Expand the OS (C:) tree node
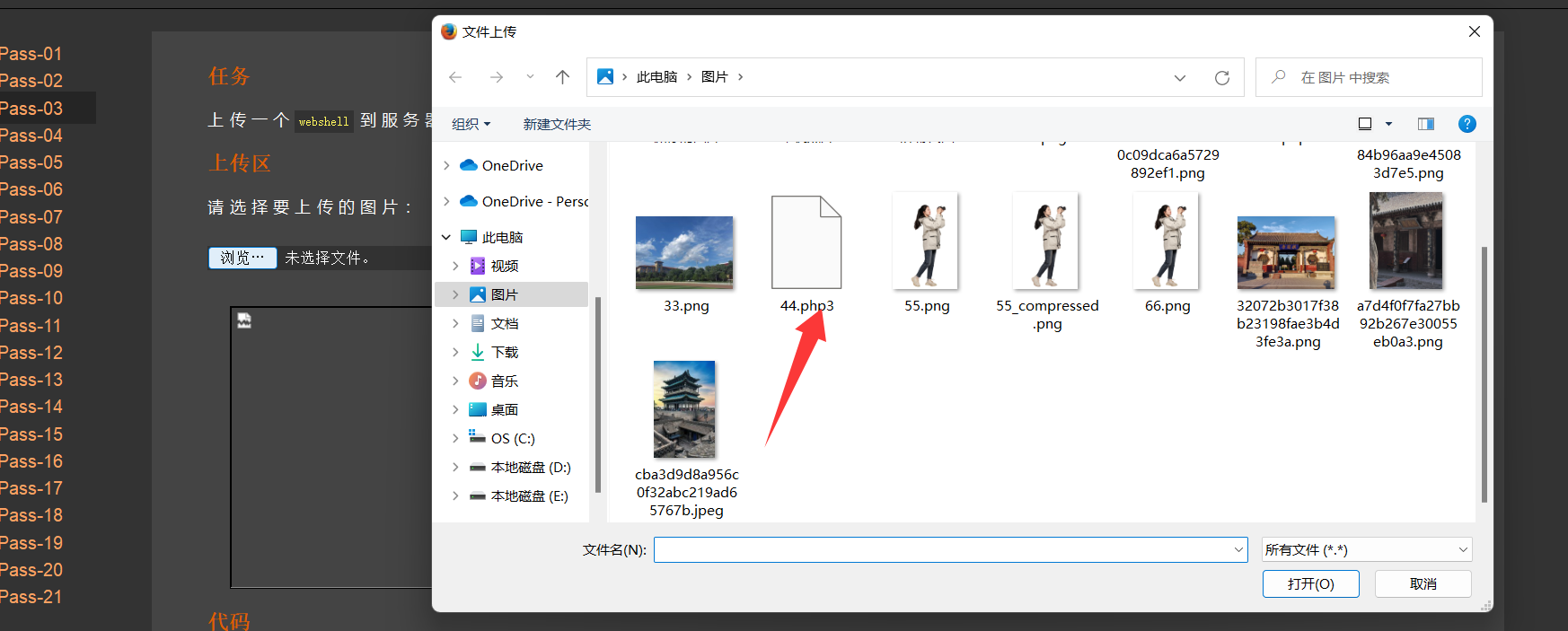This screenshot has width=1568, height=631. click(455, 438)
